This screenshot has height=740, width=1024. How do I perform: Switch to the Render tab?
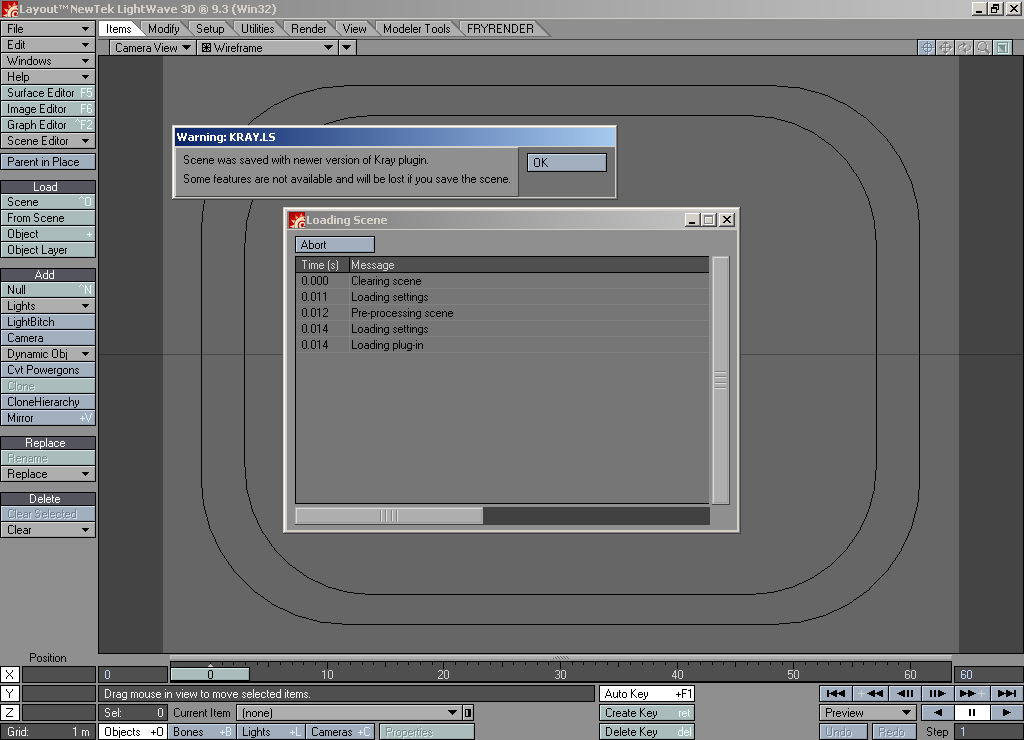308,29
